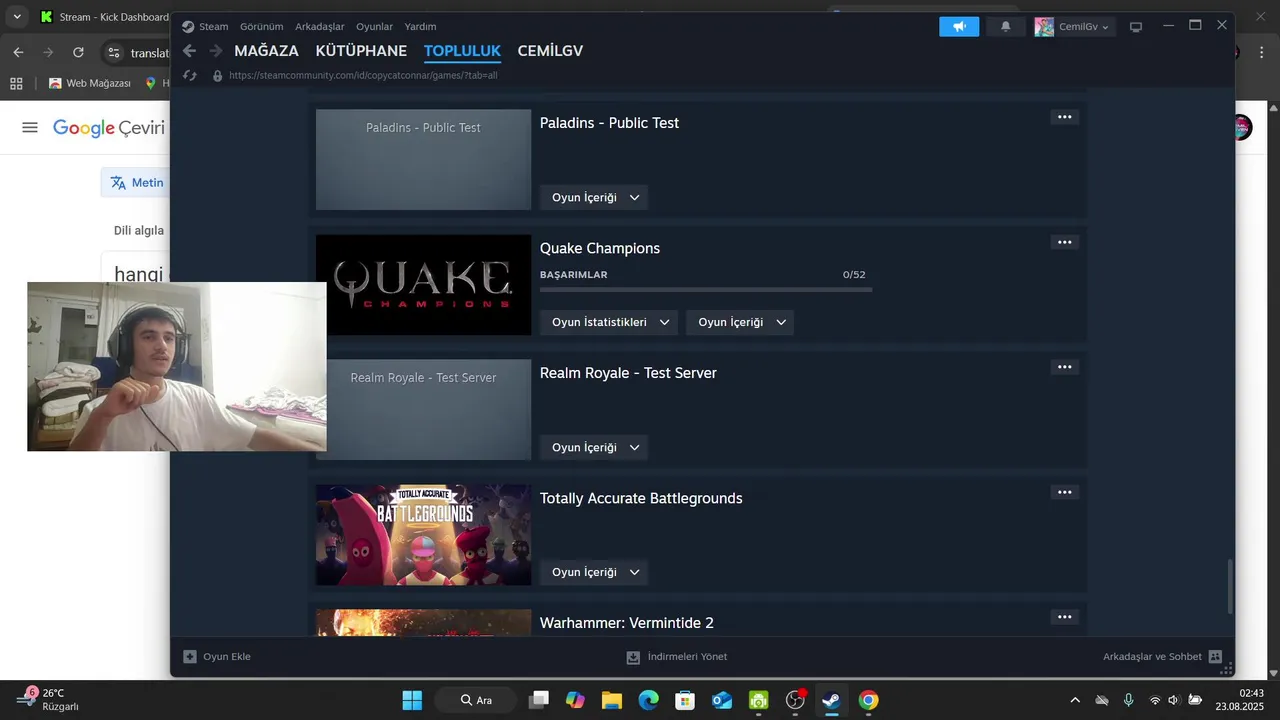Click the Quake Champions achievements progress bar
Screen dimensions: 1280x720
[706, 290]
